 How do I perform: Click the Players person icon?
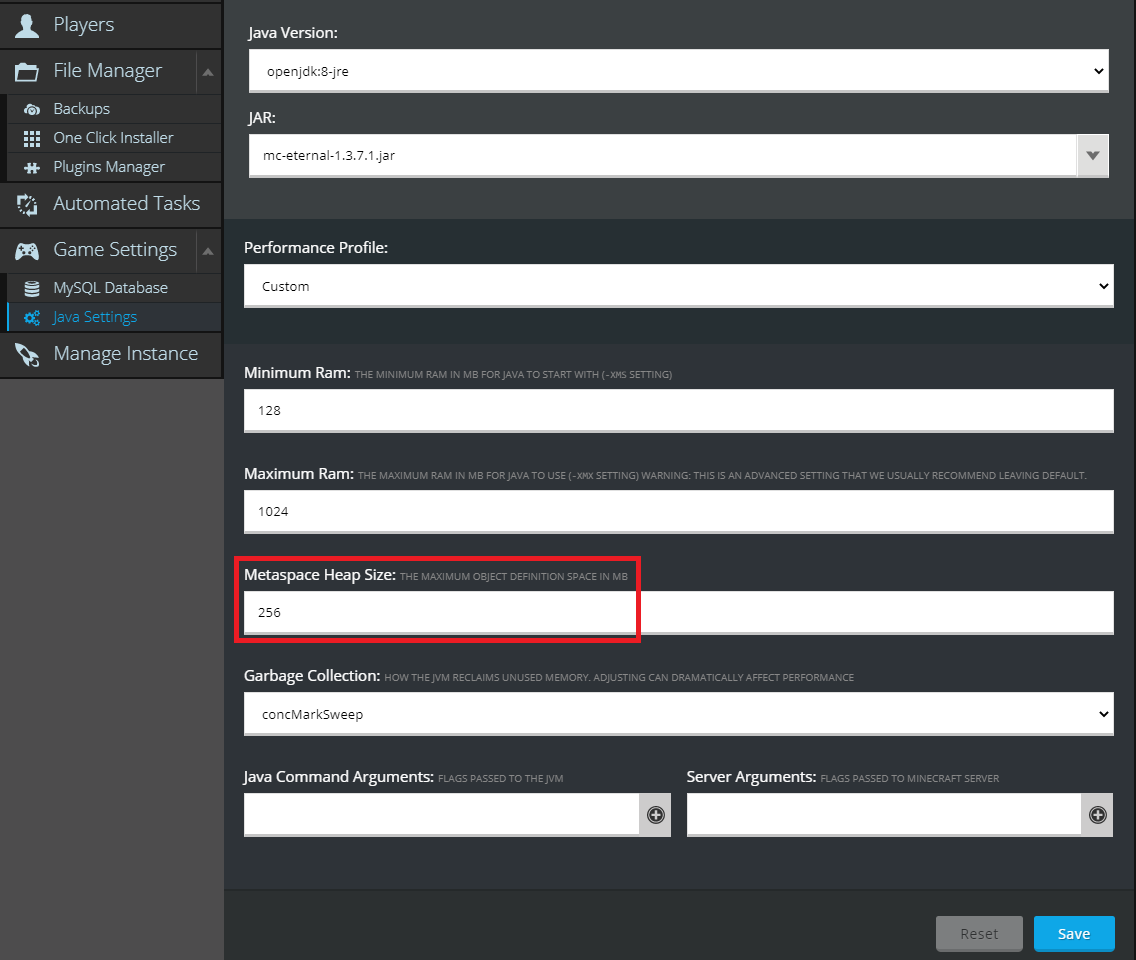[x=27, y=25]
